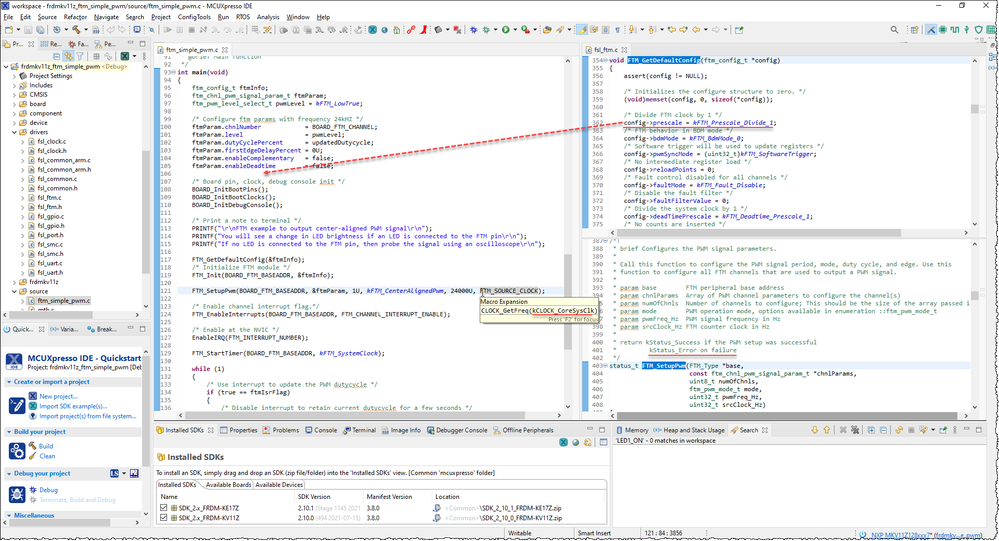Open the ConfigTools menu
The image size is (999, 541).
click(x=193, y=17)
